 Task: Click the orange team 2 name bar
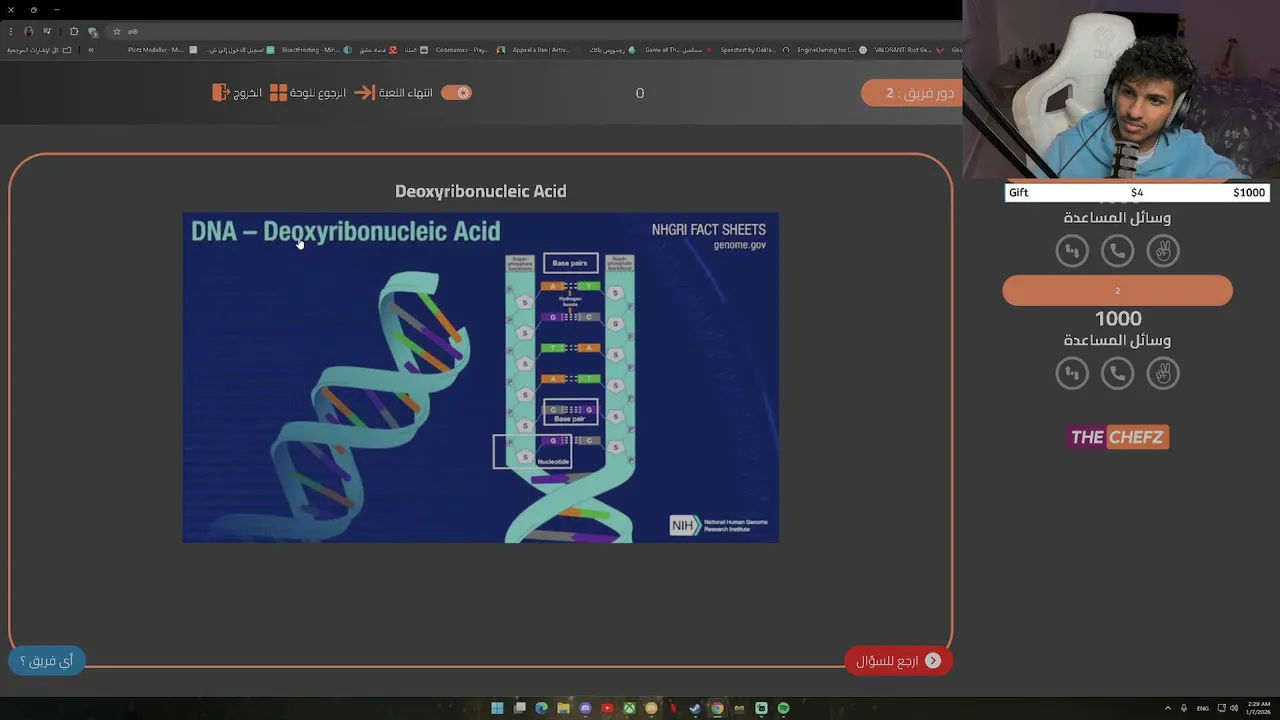click(x=1117, y=291)
